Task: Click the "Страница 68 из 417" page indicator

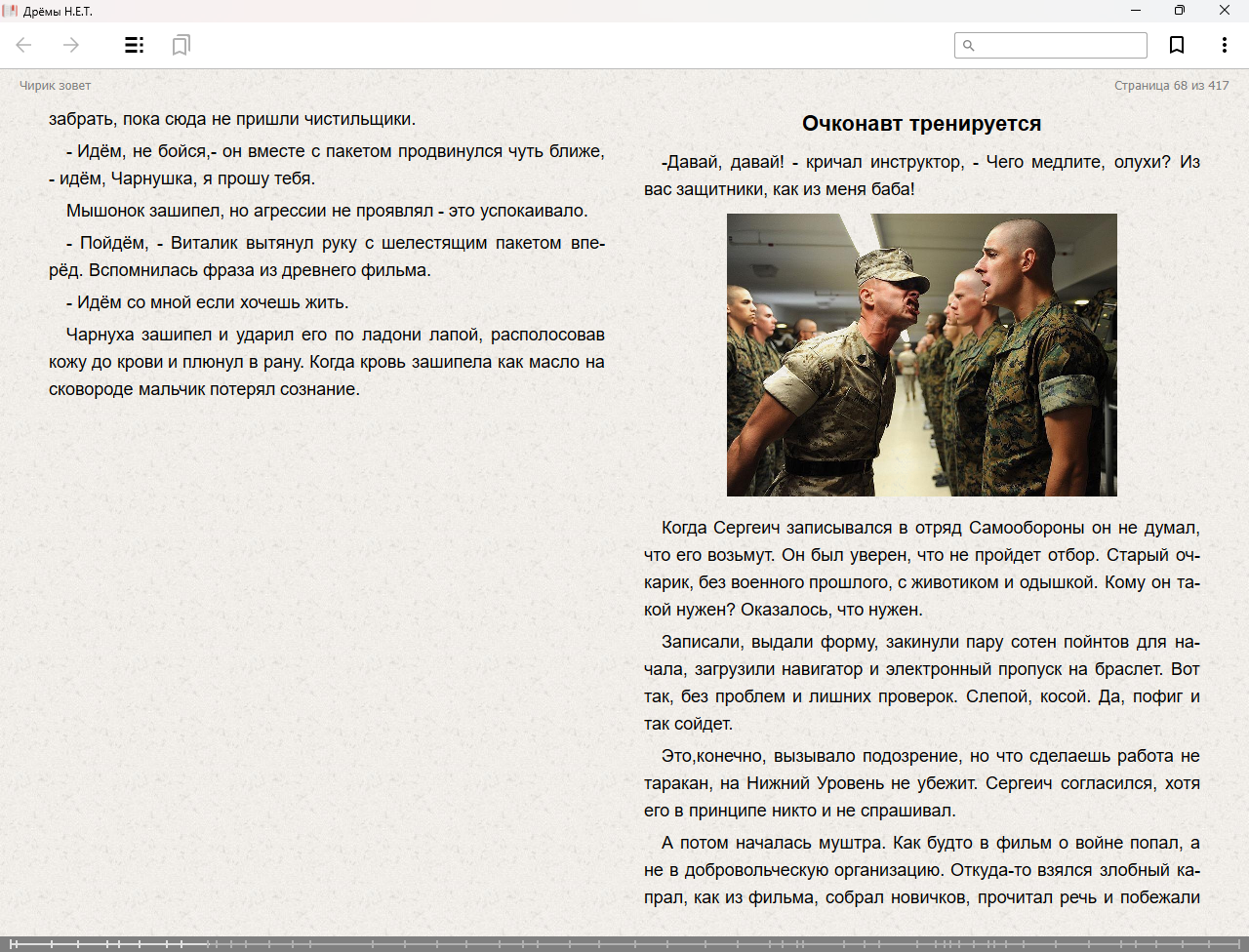Action: point(1171,86)
